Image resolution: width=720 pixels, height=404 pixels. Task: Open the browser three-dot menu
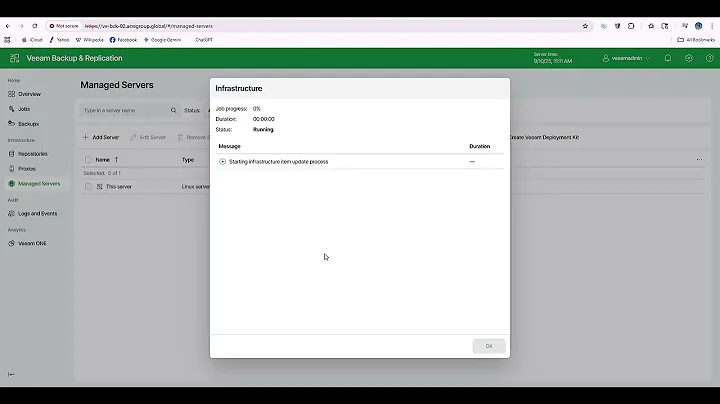click(712, 26)
